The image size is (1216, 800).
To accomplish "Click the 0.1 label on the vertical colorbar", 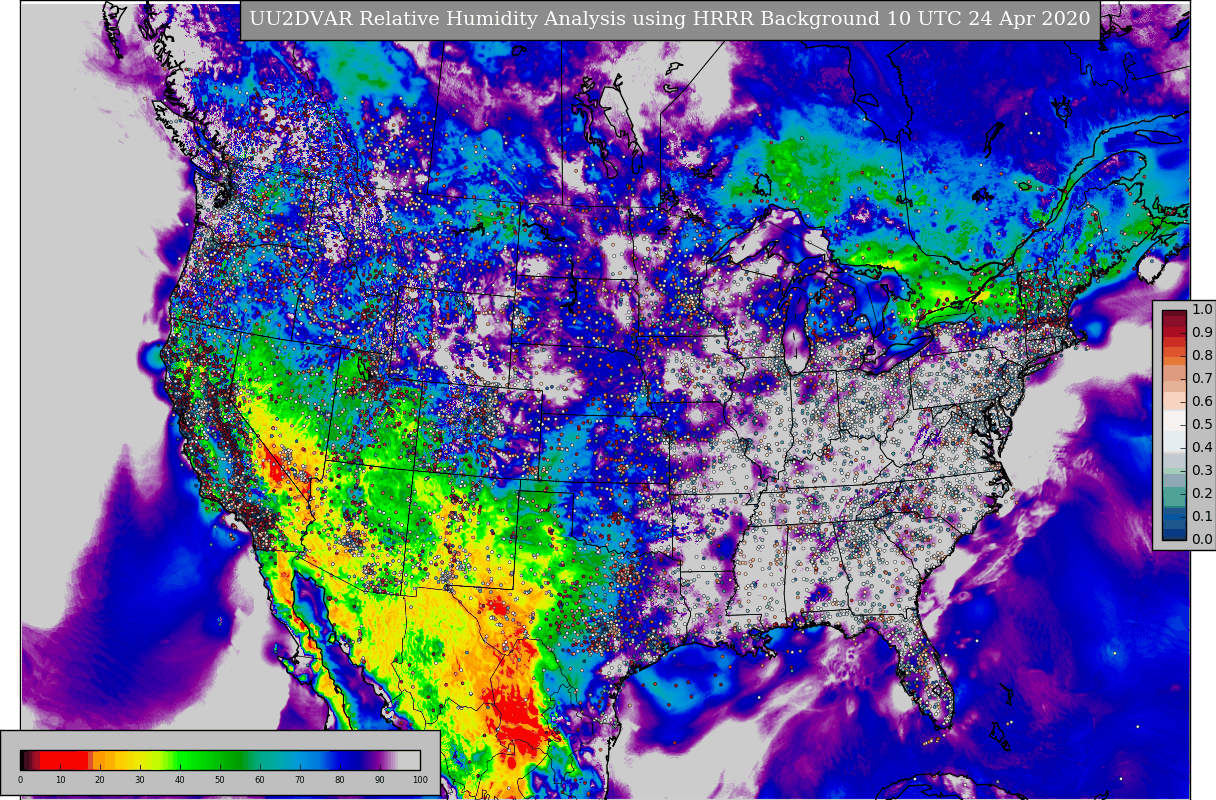I will 1202,517.
